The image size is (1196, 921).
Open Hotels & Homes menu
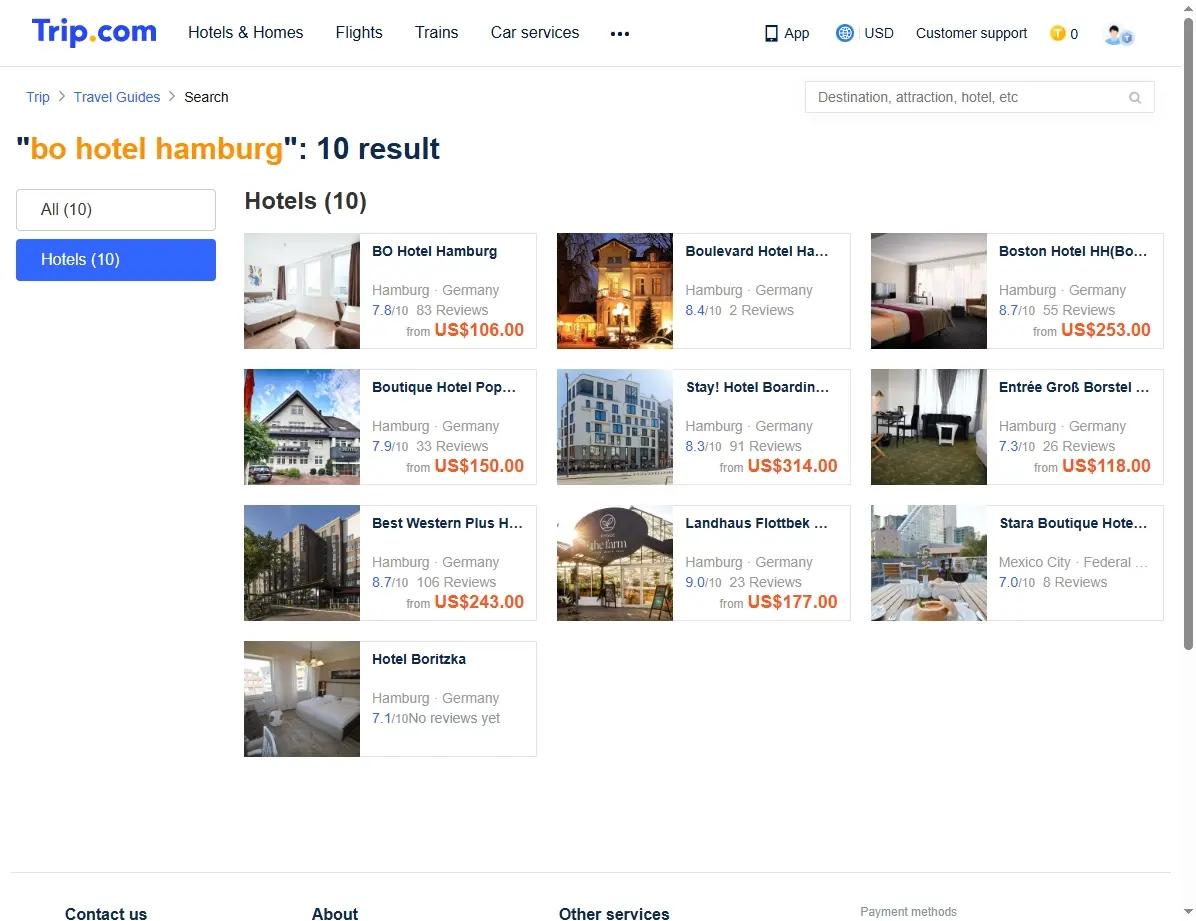pos(246,33)
